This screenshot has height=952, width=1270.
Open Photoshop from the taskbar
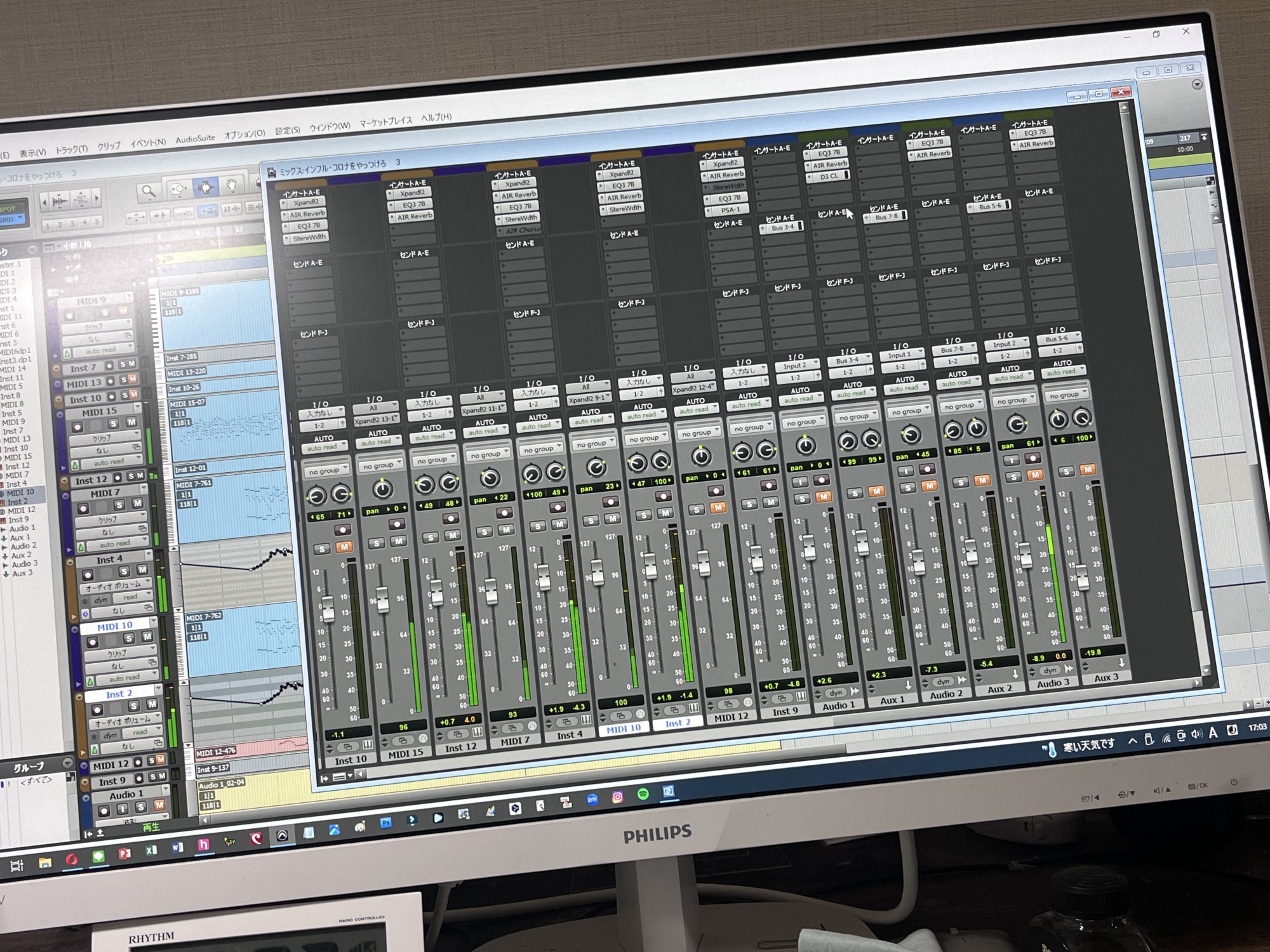[385, 823]
